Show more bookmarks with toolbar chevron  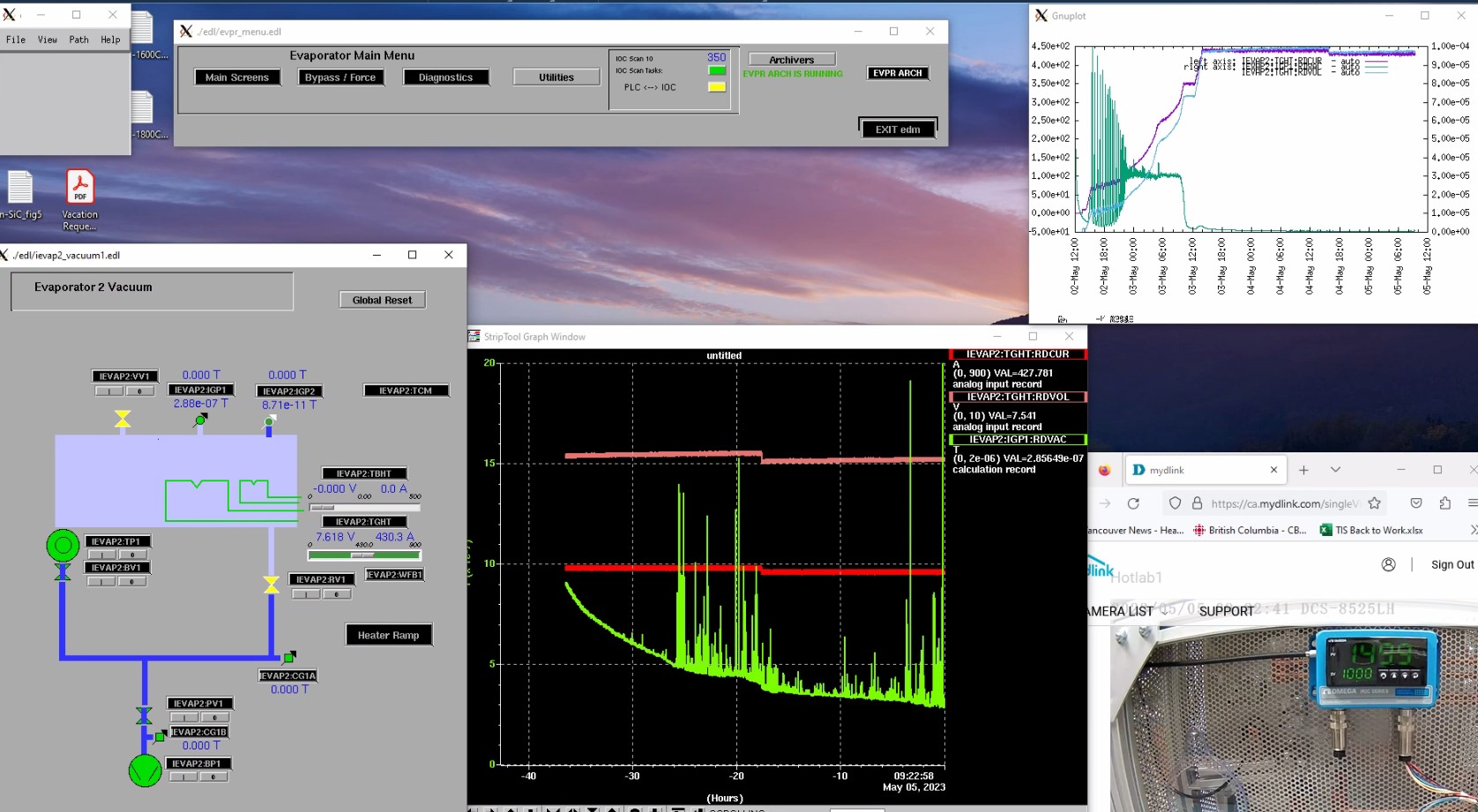(x=1473, y=530)
